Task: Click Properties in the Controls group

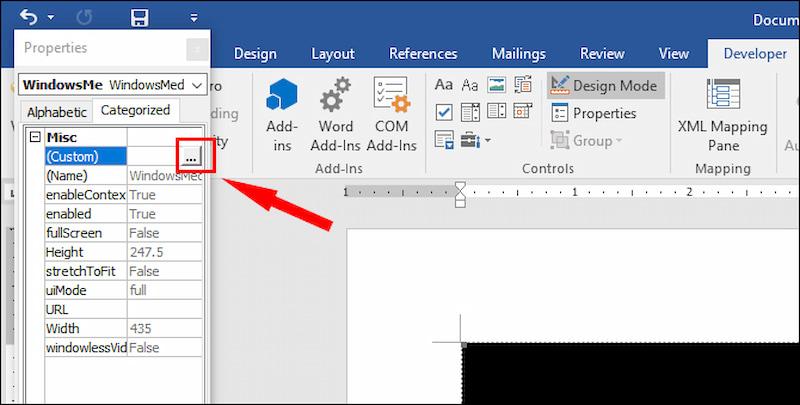Action: click(x=594, y=113)
